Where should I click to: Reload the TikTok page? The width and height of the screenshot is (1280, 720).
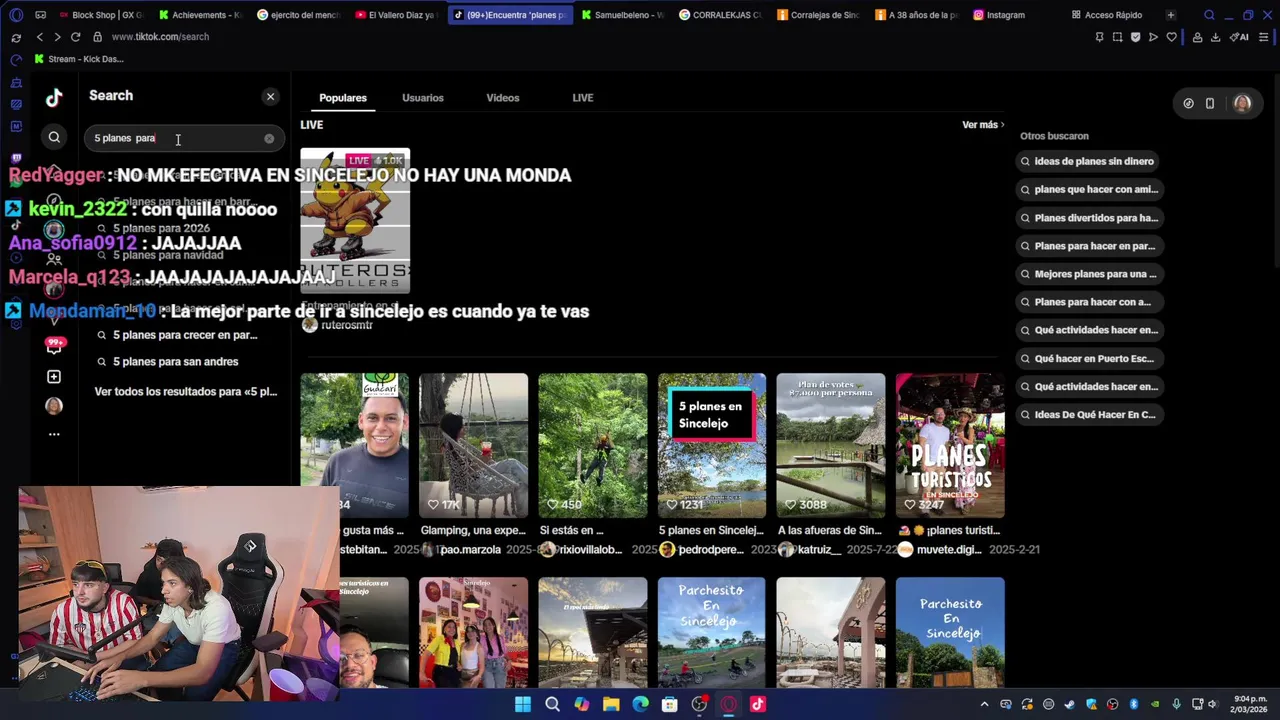pyautogui.click(x=75, y=37)
